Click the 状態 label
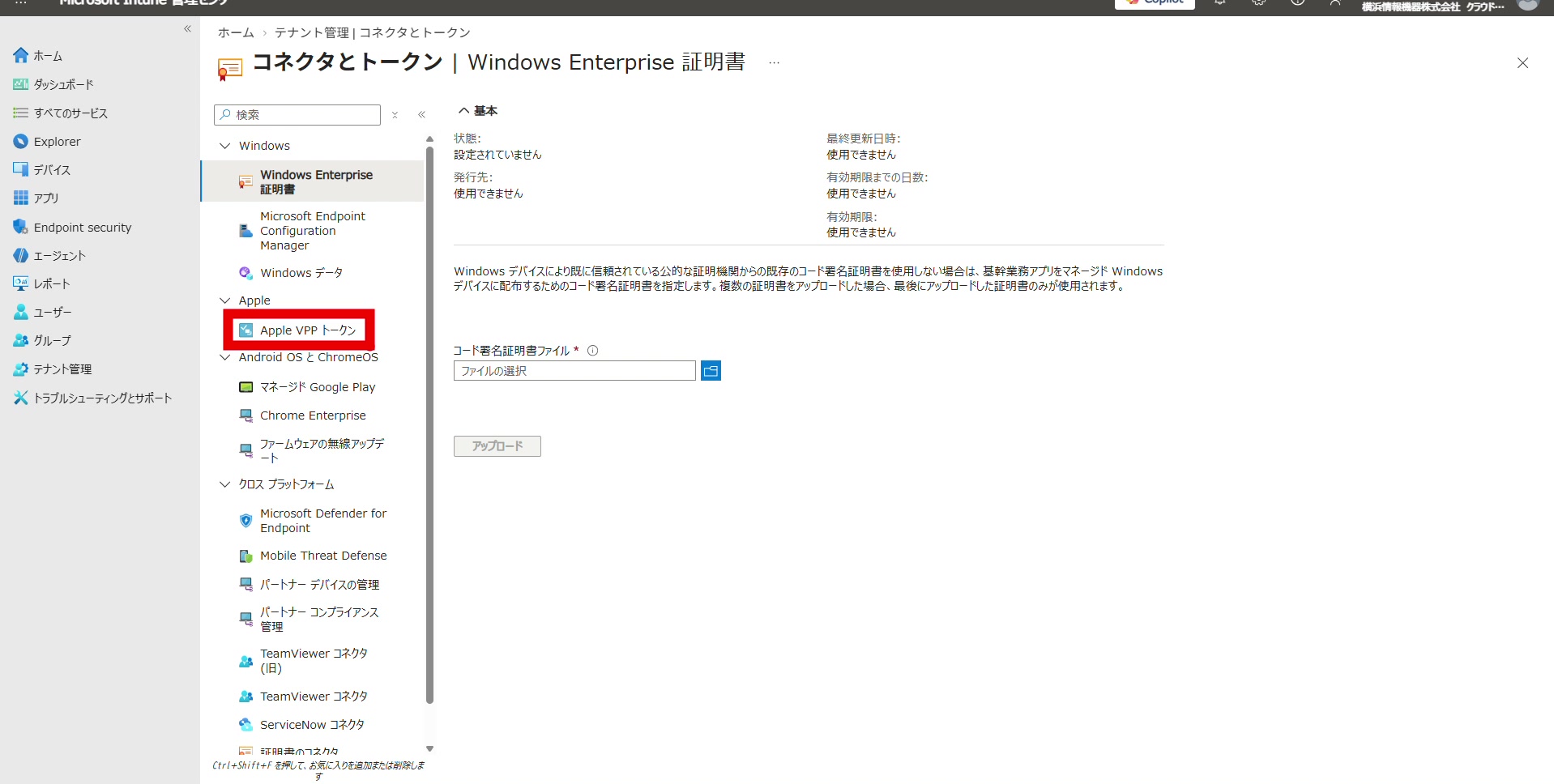The image size is (1554, 784). click(467, 138)
